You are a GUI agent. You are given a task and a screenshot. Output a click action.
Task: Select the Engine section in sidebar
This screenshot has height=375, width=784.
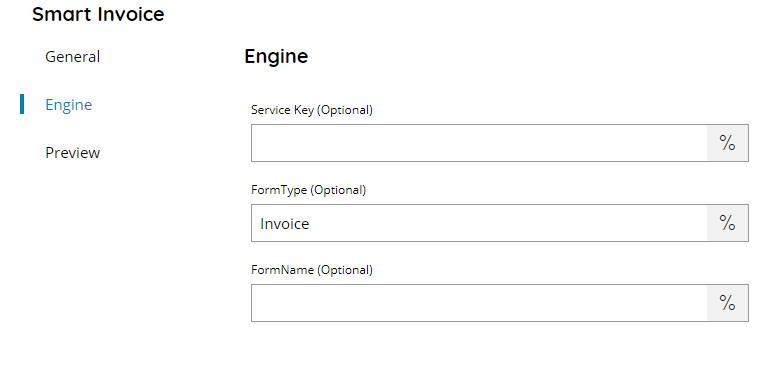click(x=68, y=104)
